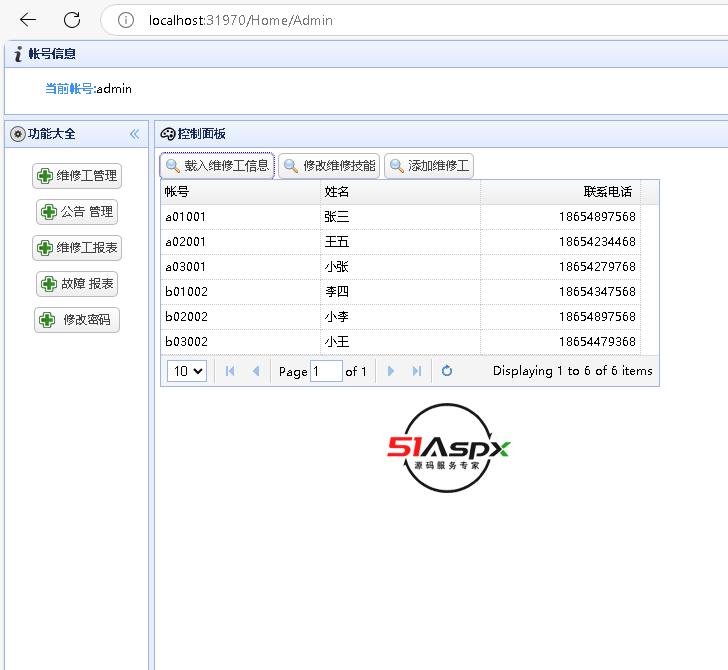
Task: Refresh the grid with the reload icon
Action: [447, 371]
